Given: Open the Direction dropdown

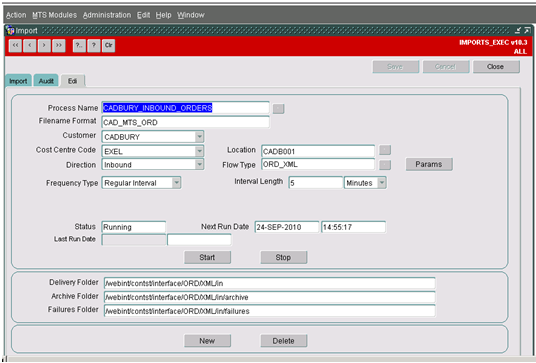Looking at the screenshot, I should pyautogui.click(x=199, y=164).
